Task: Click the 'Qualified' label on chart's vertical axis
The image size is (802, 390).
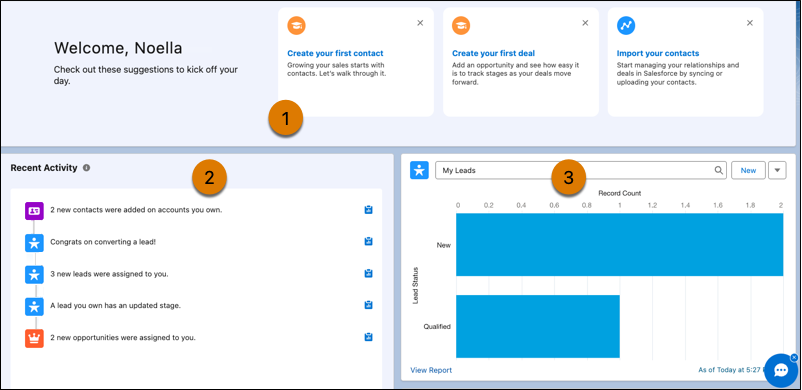Action: [437, 327]
